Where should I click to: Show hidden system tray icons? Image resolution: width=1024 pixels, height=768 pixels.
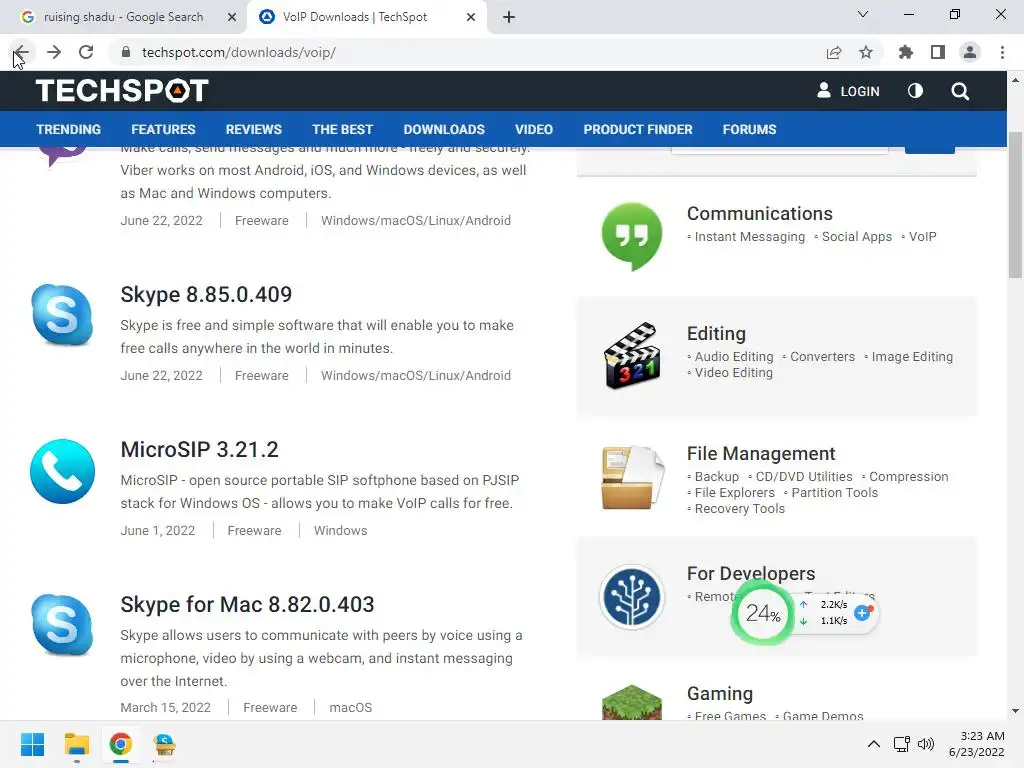coord(873,744)
